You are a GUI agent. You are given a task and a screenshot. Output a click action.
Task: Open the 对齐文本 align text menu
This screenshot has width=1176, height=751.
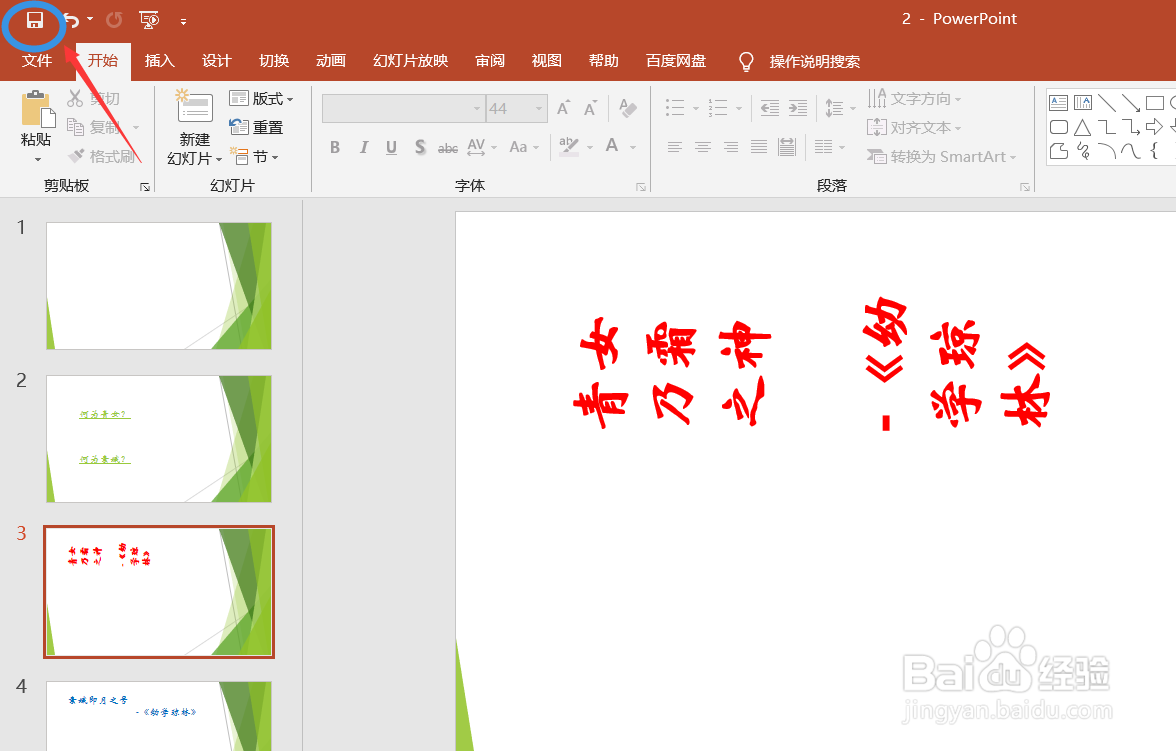pos(914,128)
